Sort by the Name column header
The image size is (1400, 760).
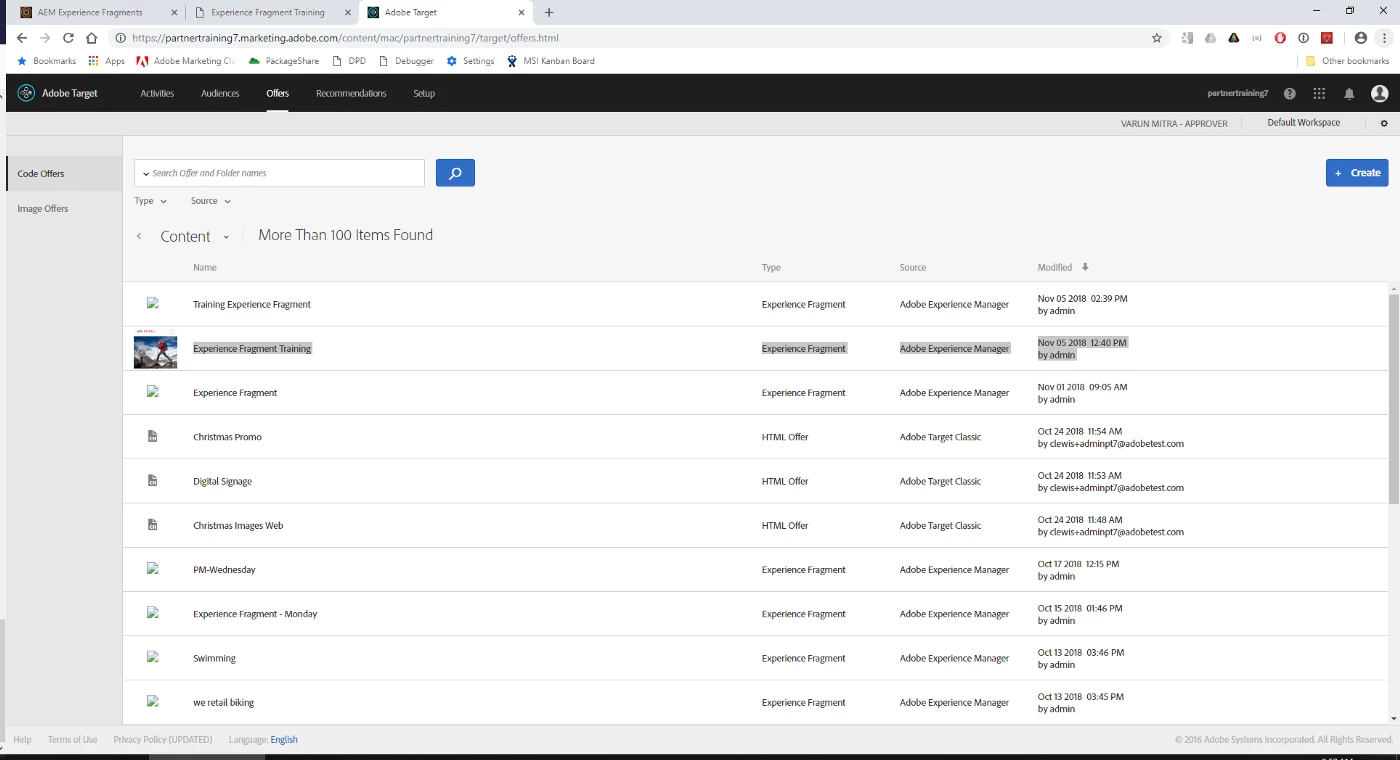click(x=205, y=268)
